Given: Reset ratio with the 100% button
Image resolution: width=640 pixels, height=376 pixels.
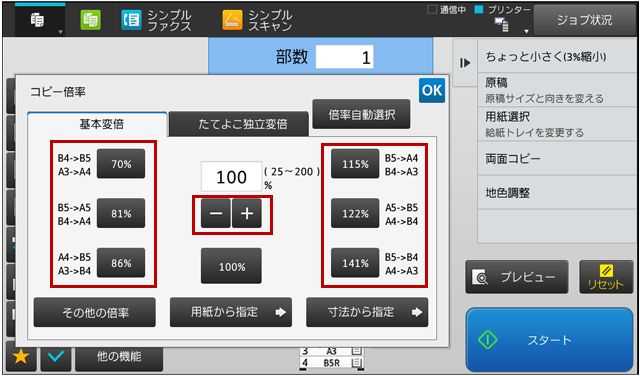Looking at the screenshot, I should tap(231, 266).
